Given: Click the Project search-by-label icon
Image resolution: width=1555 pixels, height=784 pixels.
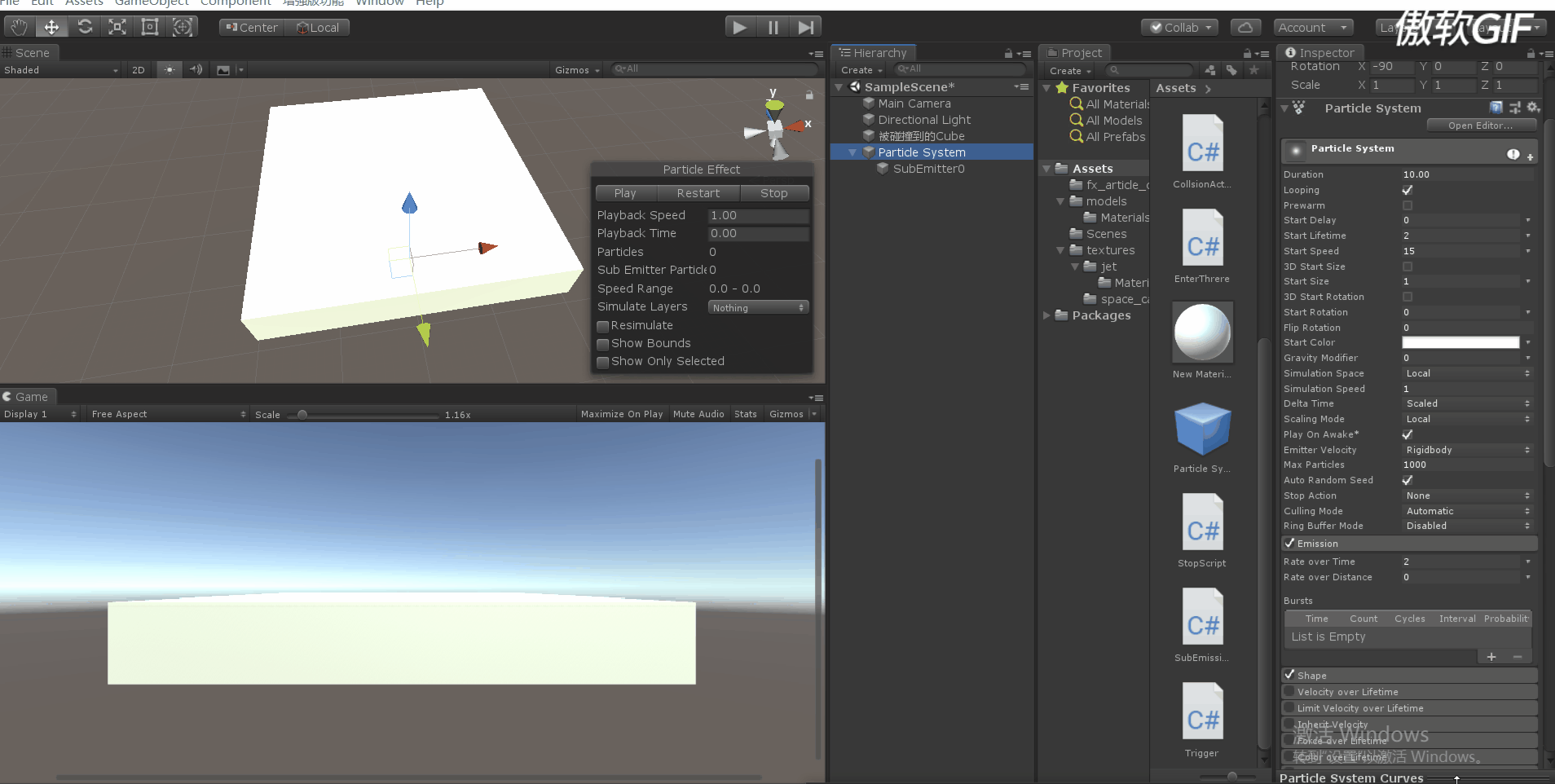Looking at the screenshot, I should tap(1231, 70).
